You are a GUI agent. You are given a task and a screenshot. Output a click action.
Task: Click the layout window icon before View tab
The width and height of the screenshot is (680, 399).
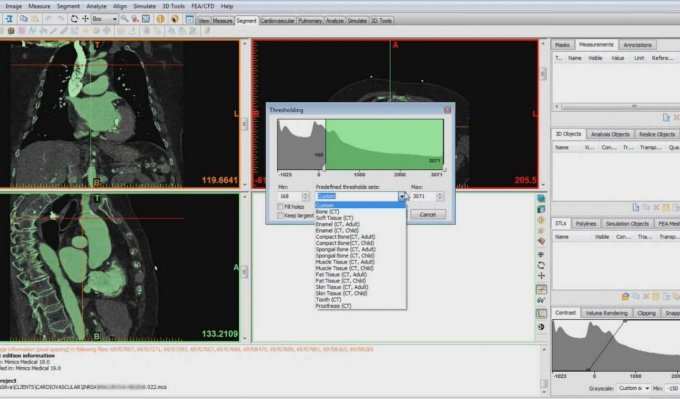tap(190, 19)
